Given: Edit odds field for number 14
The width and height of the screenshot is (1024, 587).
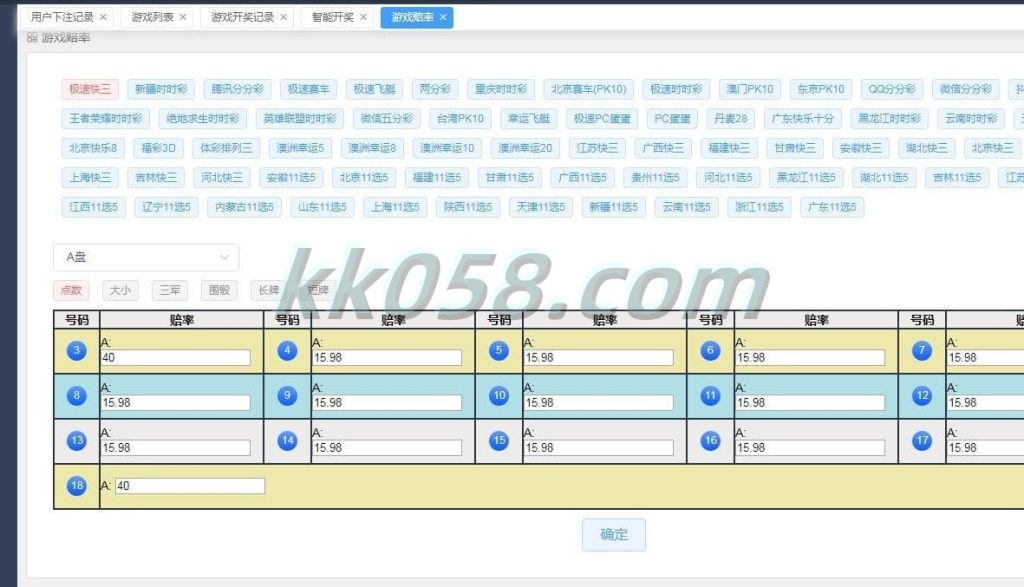Looking at the screenshot, I should click(387, 448).
